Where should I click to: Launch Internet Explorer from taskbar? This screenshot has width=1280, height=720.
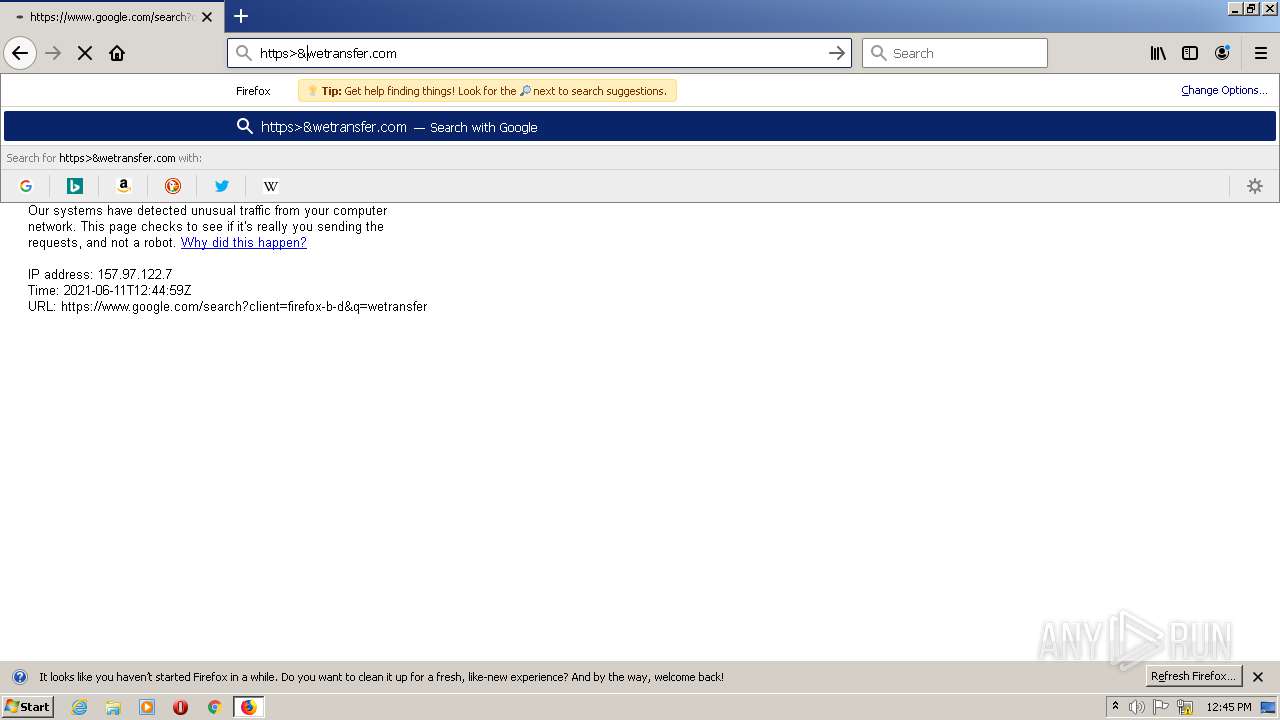[80, 707]
